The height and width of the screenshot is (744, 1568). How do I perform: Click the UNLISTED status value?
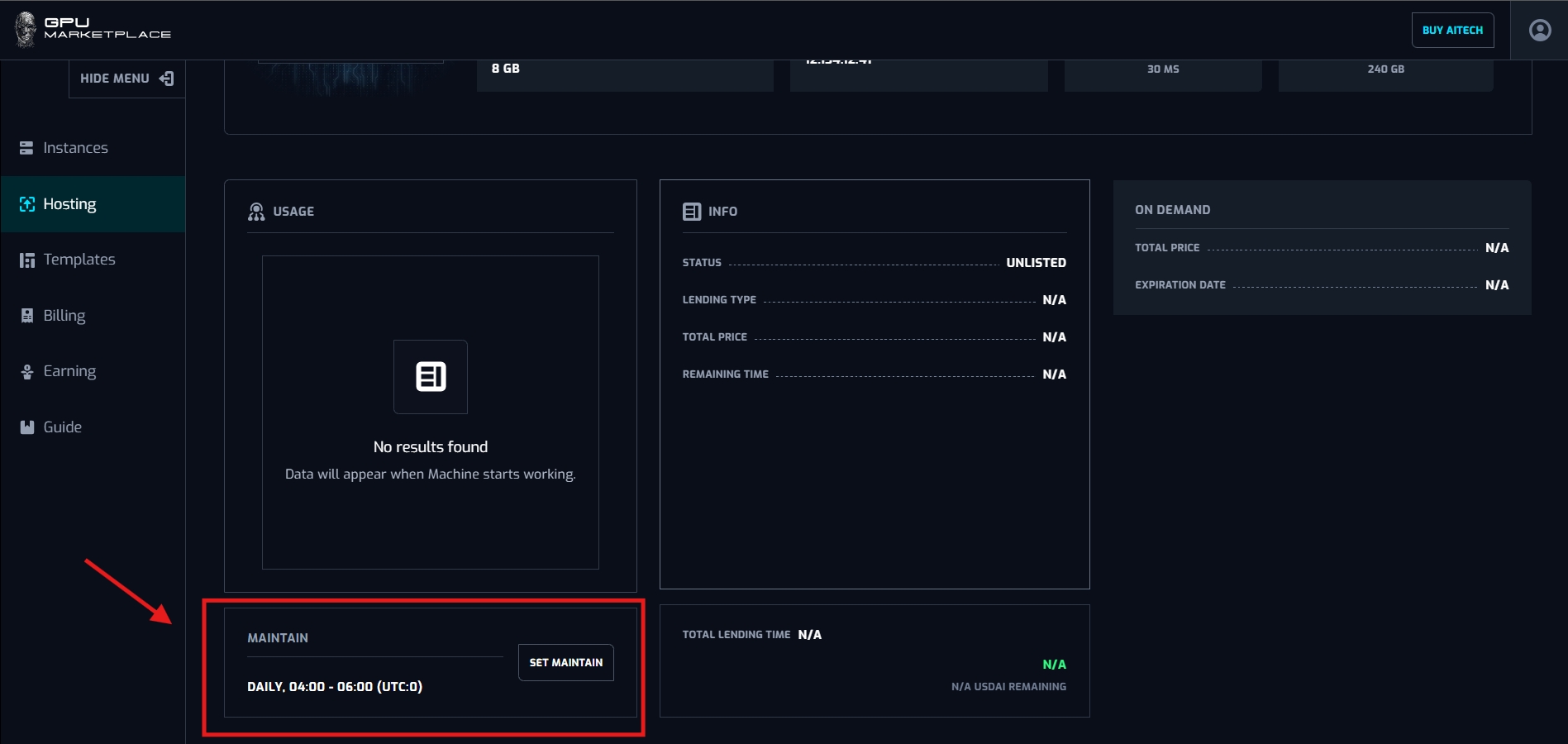point(1036,263)
